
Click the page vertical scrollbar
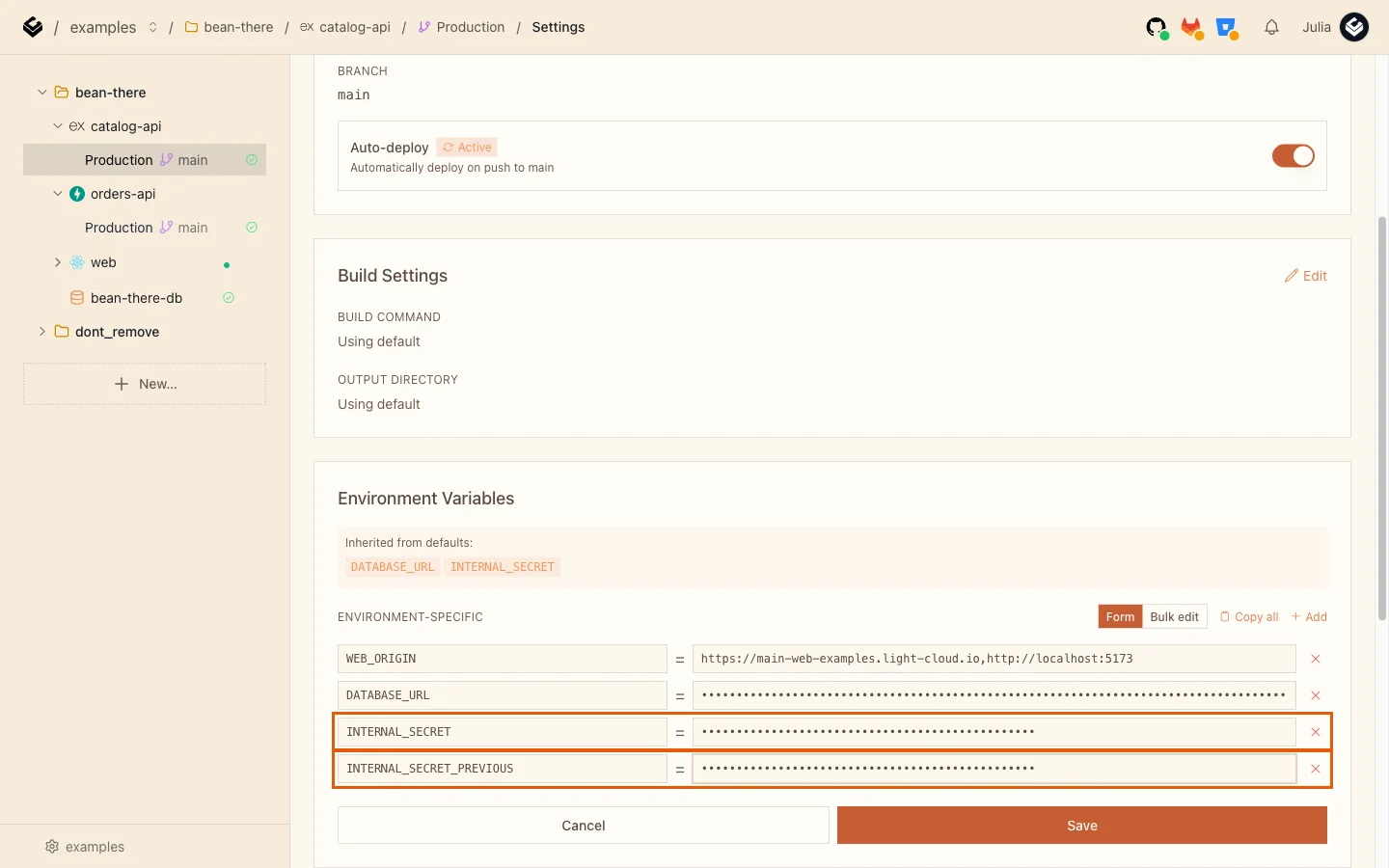(1382, 420)
